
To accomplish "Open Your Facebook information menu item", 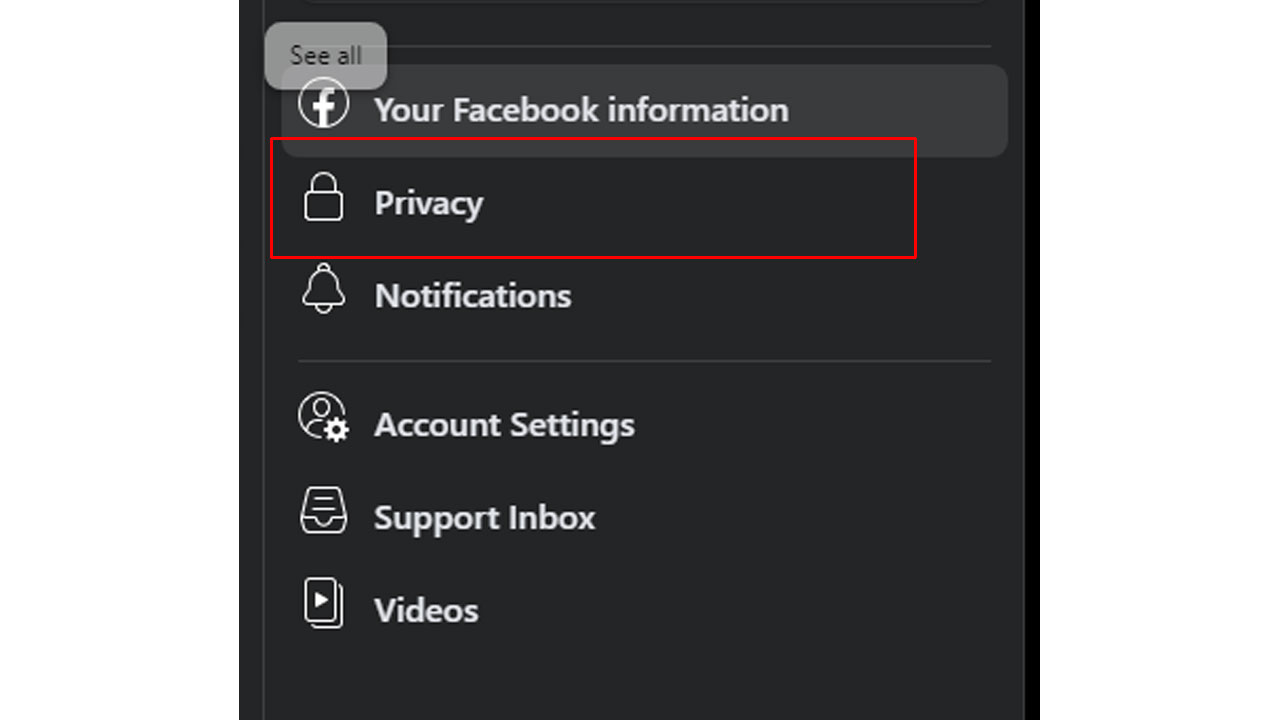I will (581, 110).
